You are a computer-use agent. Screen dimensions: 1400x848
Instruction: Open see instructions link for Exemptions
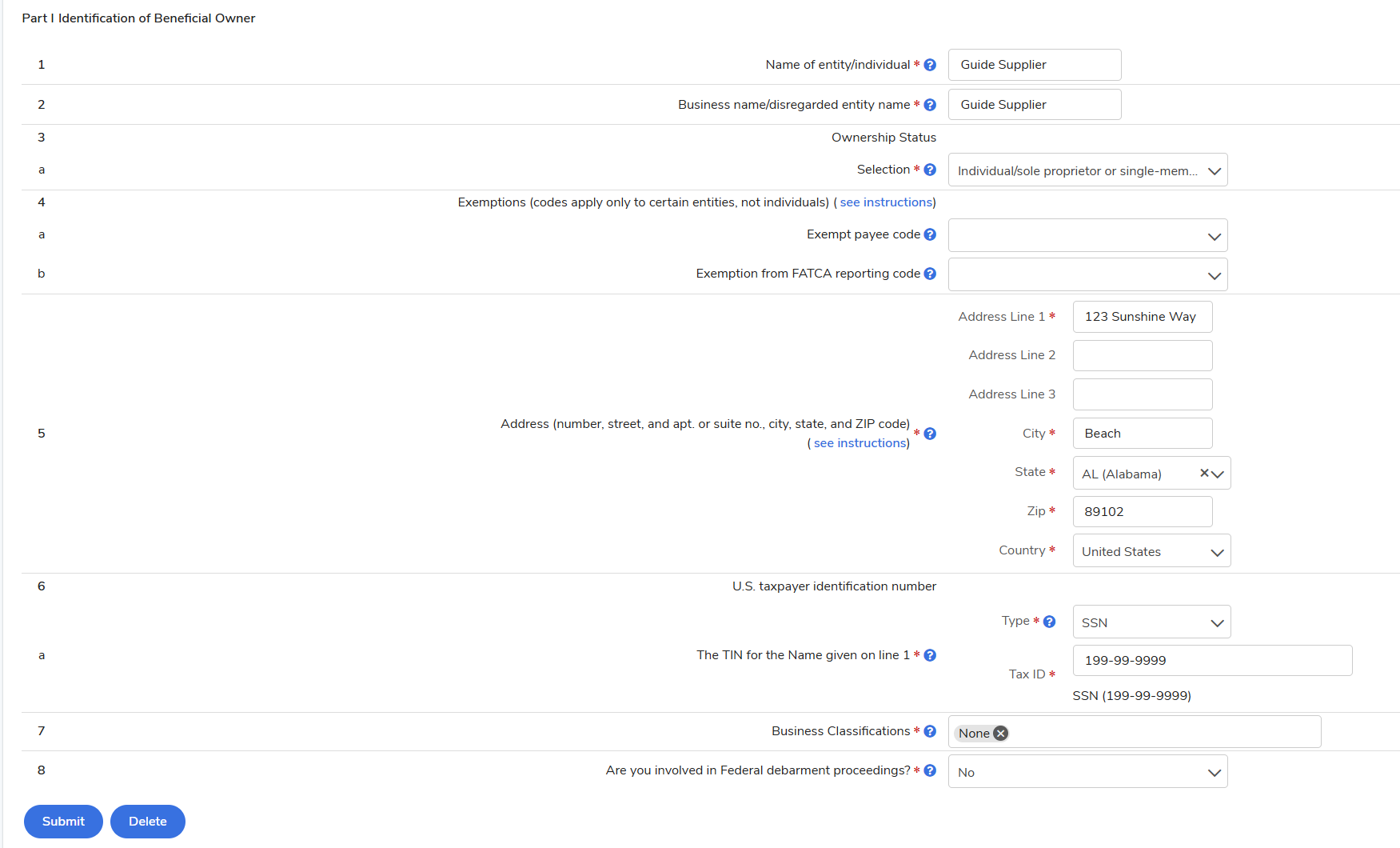886,202
